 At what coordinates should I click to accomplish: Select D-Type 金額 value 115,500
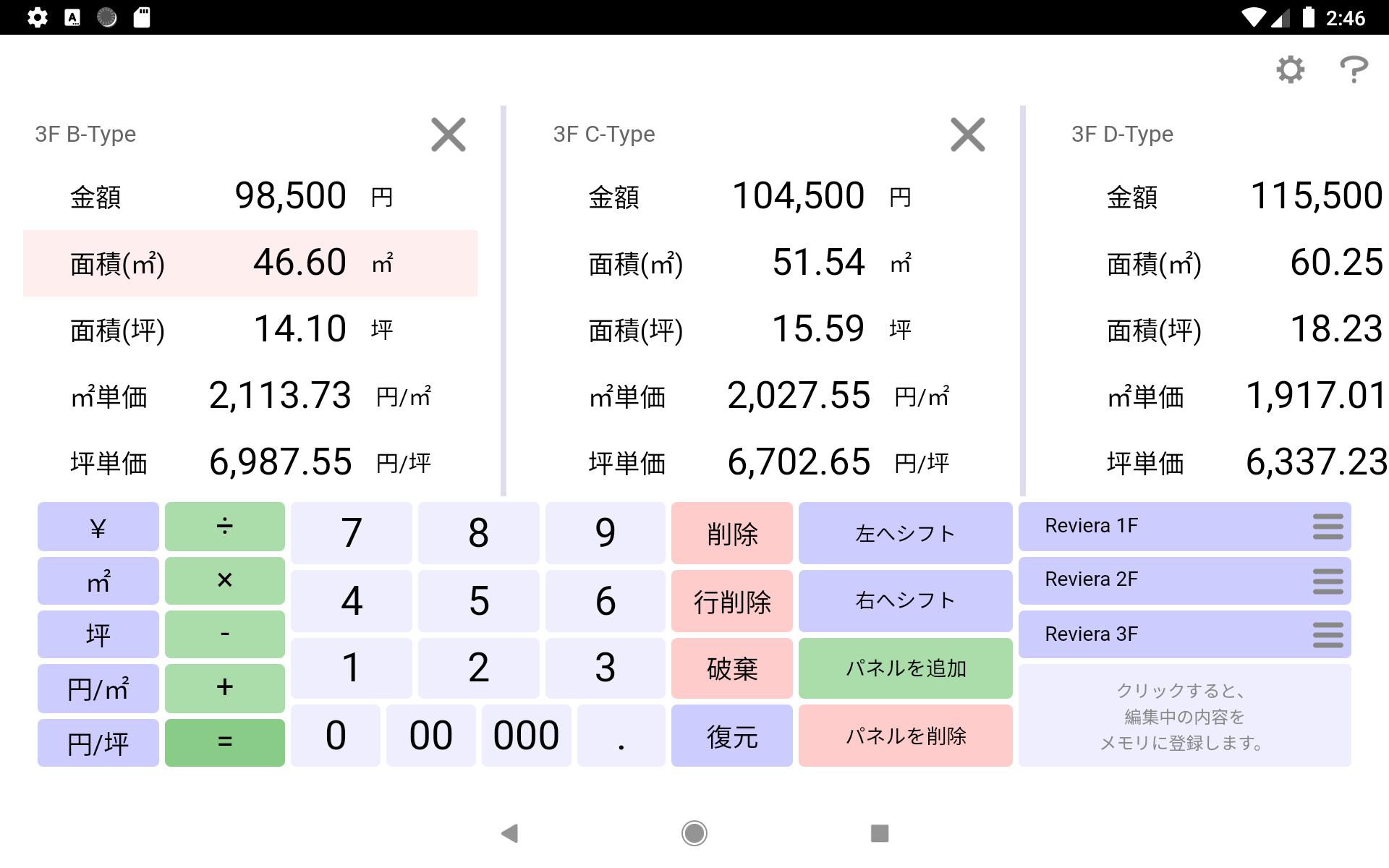coord(1317,196)
